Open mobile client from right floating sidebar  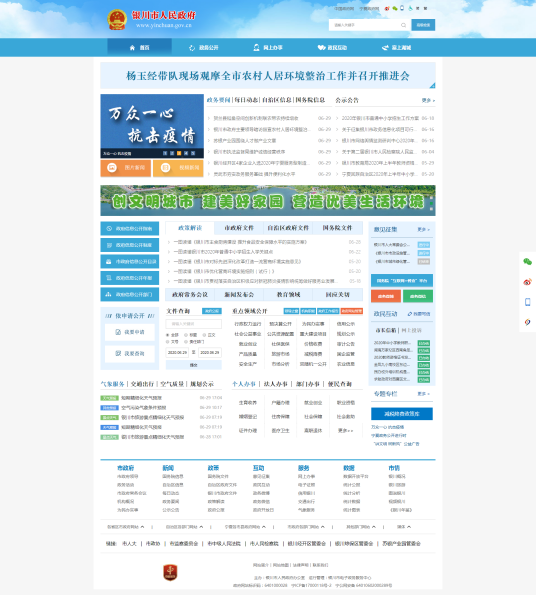pyautogui.click(x=527, y=302)
